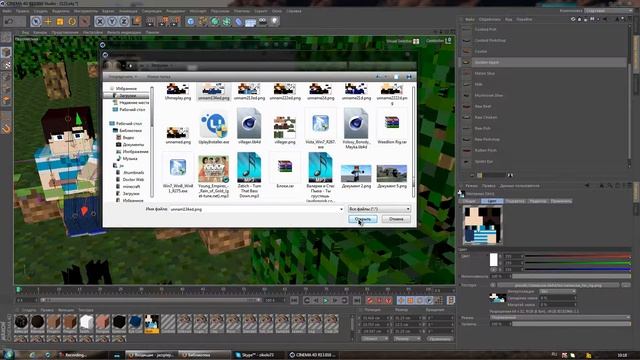Open the Панели viewport menu
The image size is (640, 360).
[x=152, y=32]
